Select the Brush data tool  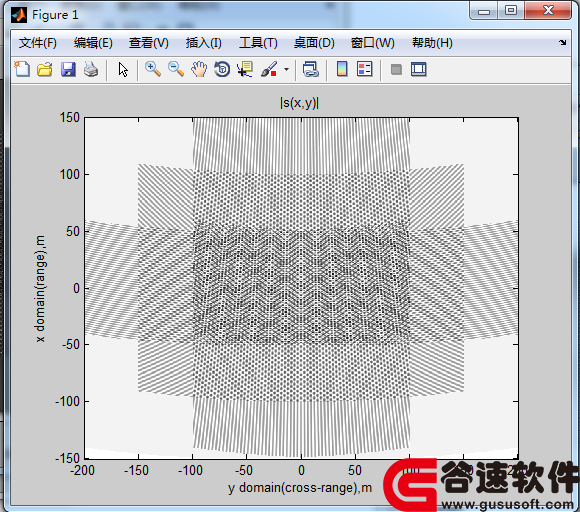(x=269, y=69)
